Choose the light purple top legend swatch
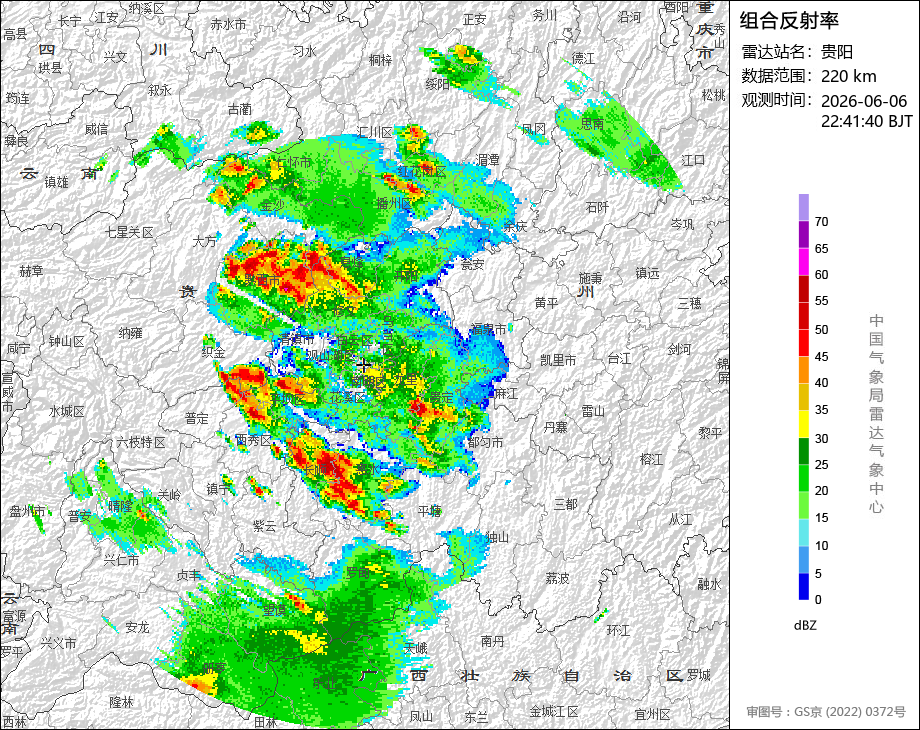This screenshot has height=730, width=920. 803,207
